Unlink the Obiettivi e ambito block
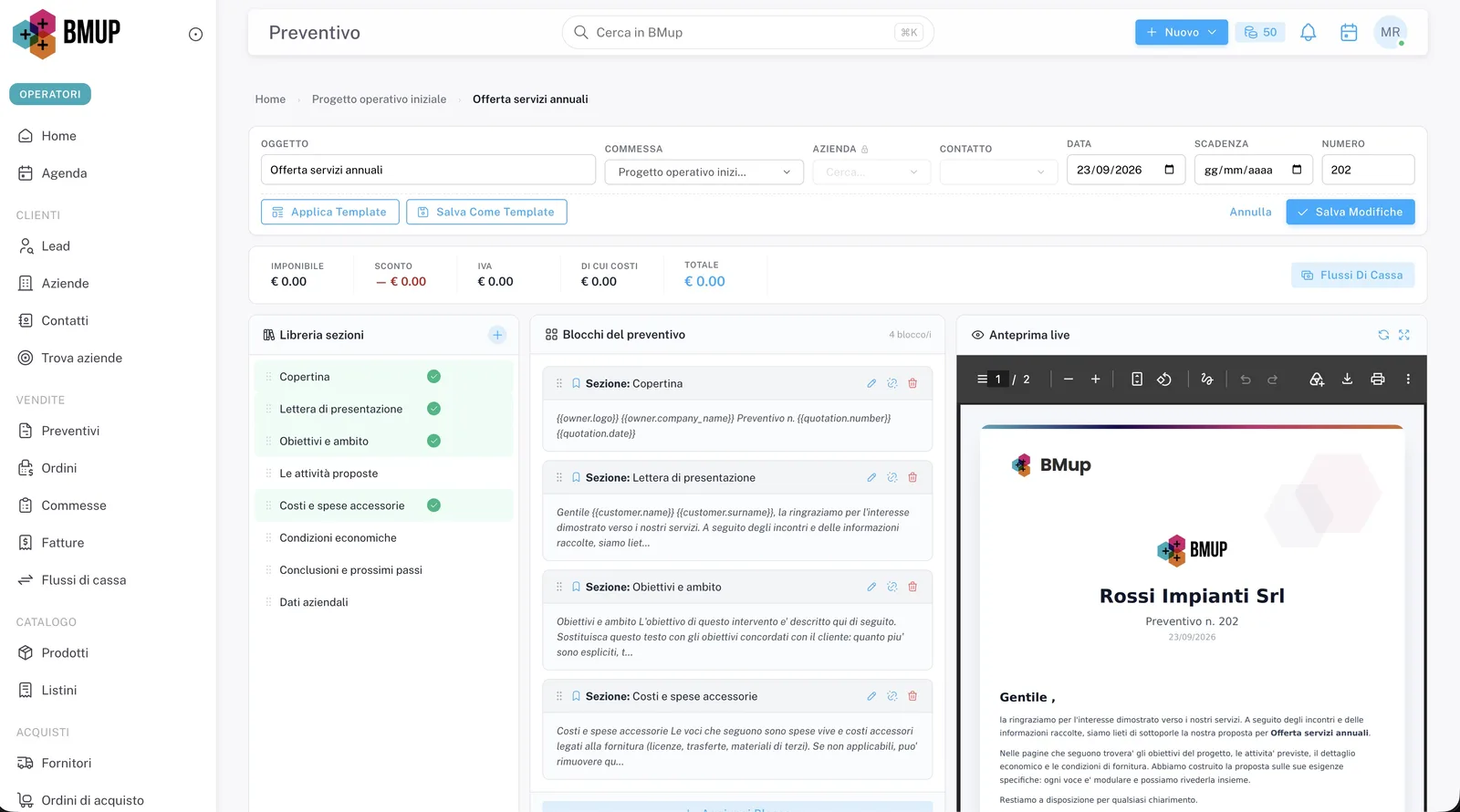 892,587
